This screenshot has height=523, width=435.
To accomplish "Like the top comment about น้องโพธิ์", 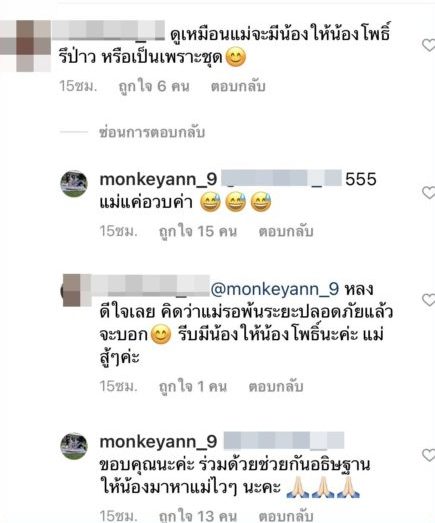I will [429, 45].
